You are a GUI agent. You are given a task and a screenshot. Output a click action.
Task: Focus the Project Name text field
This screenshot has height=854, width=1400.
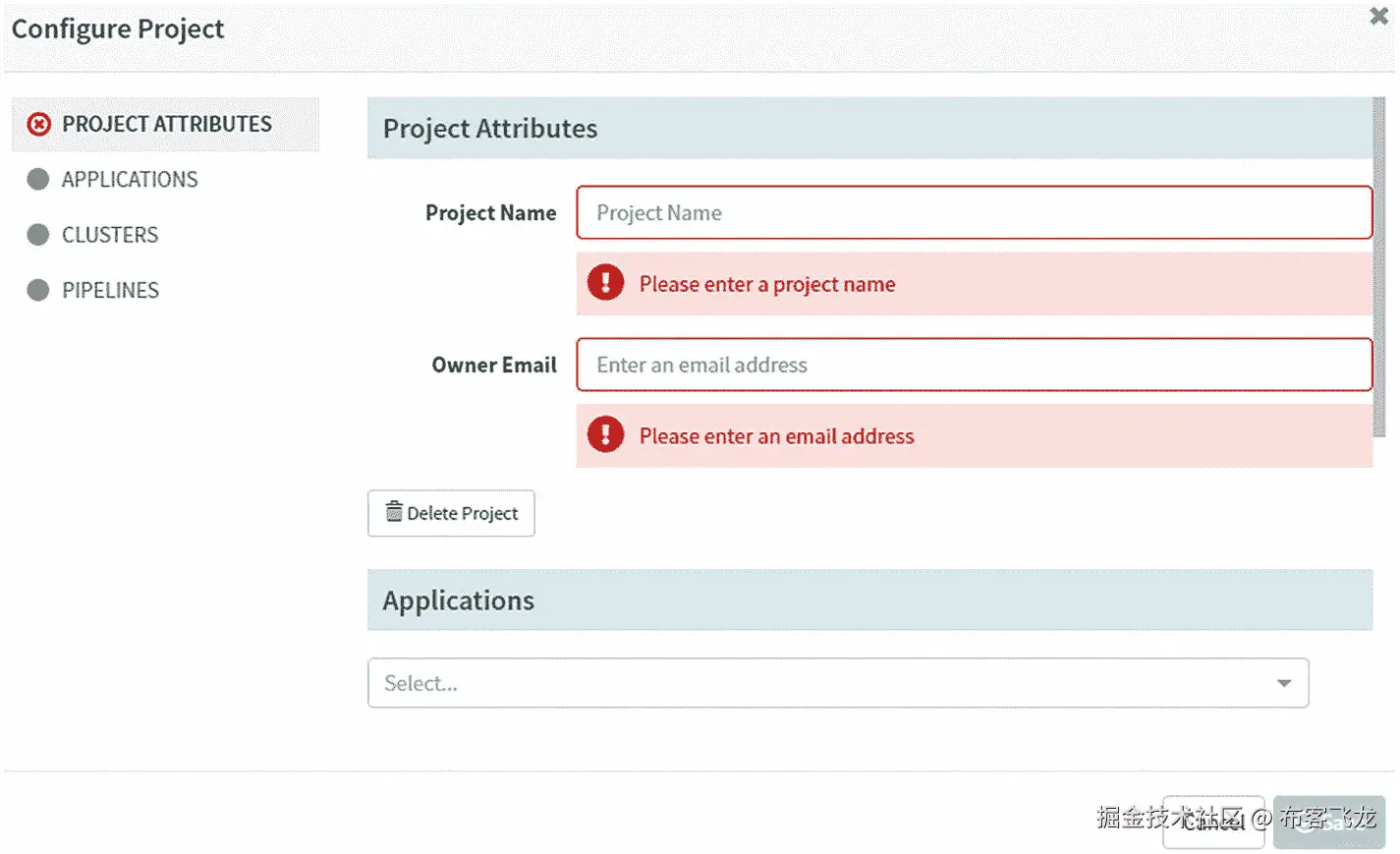point(973,212)
